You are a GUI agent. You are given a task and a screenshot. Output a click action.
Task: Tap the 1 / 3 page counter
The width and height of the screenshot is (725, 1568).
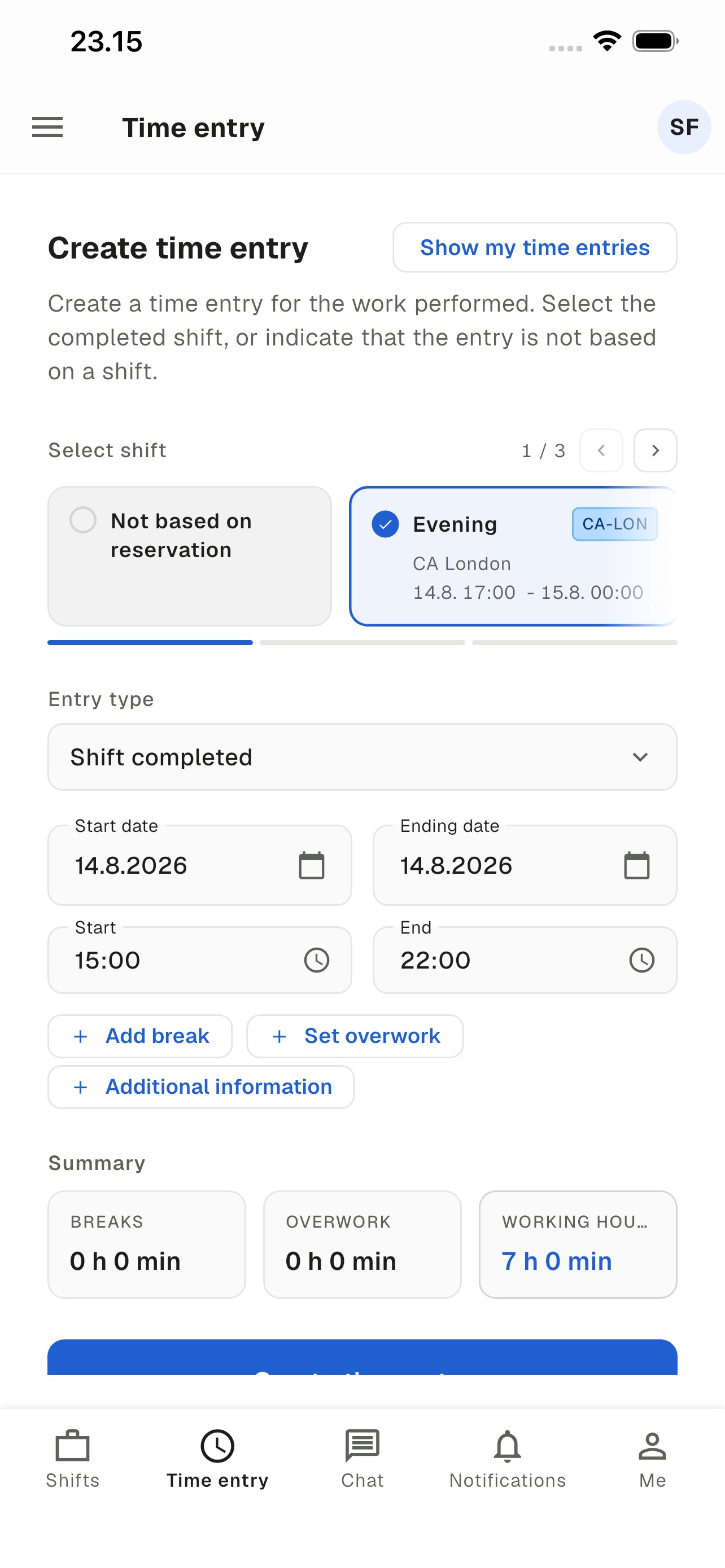[x=543, y=450]
